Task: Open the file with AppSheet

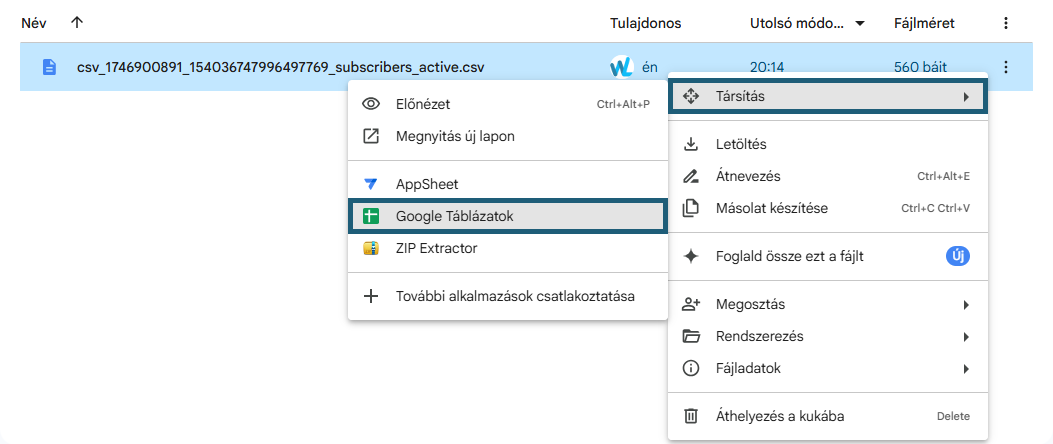Action: [x=507, y=184]
